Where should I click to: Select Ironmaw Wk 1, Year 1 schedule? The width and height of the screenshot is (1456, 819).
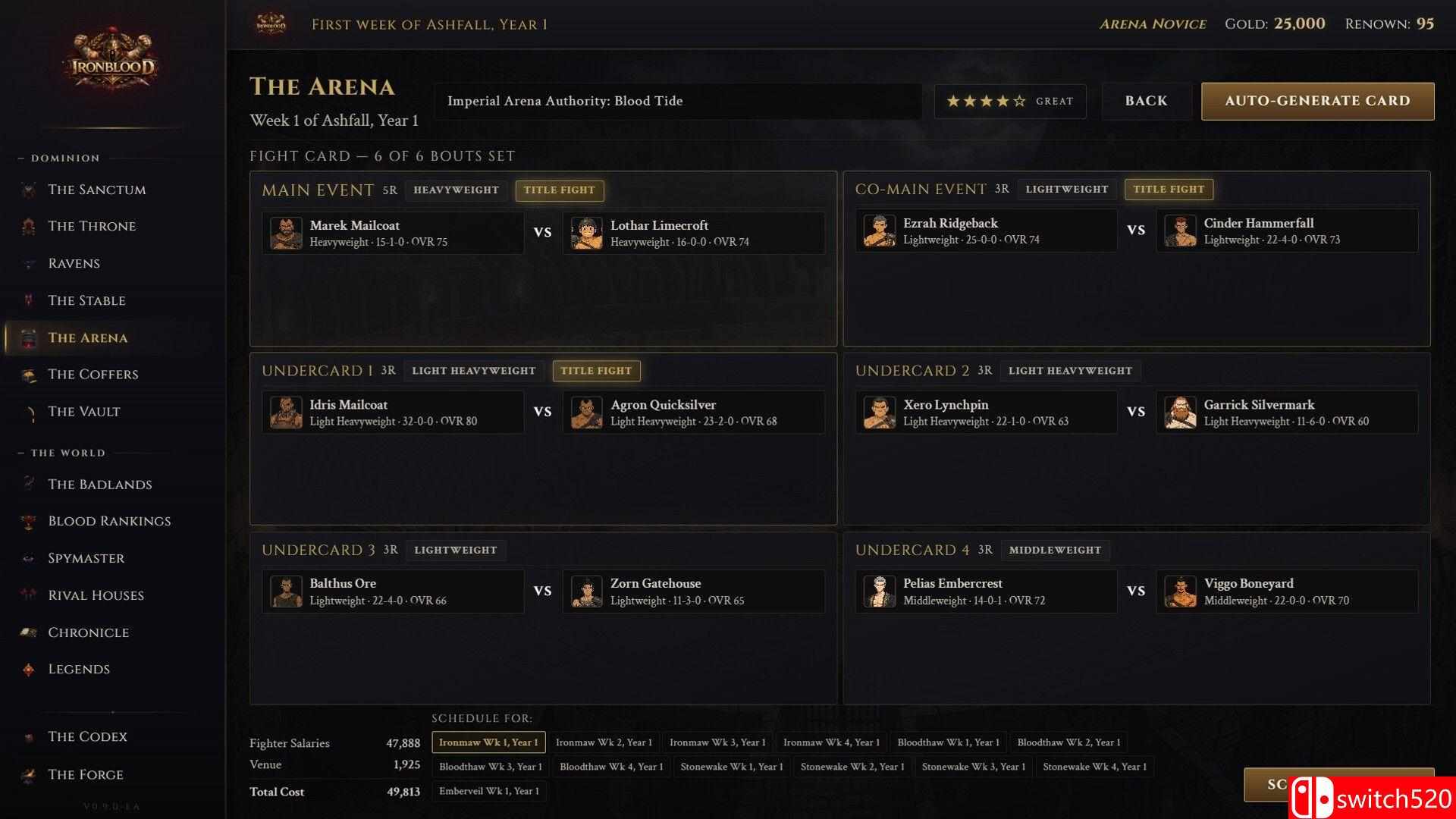pyautogui.click(x=488, y=742)
